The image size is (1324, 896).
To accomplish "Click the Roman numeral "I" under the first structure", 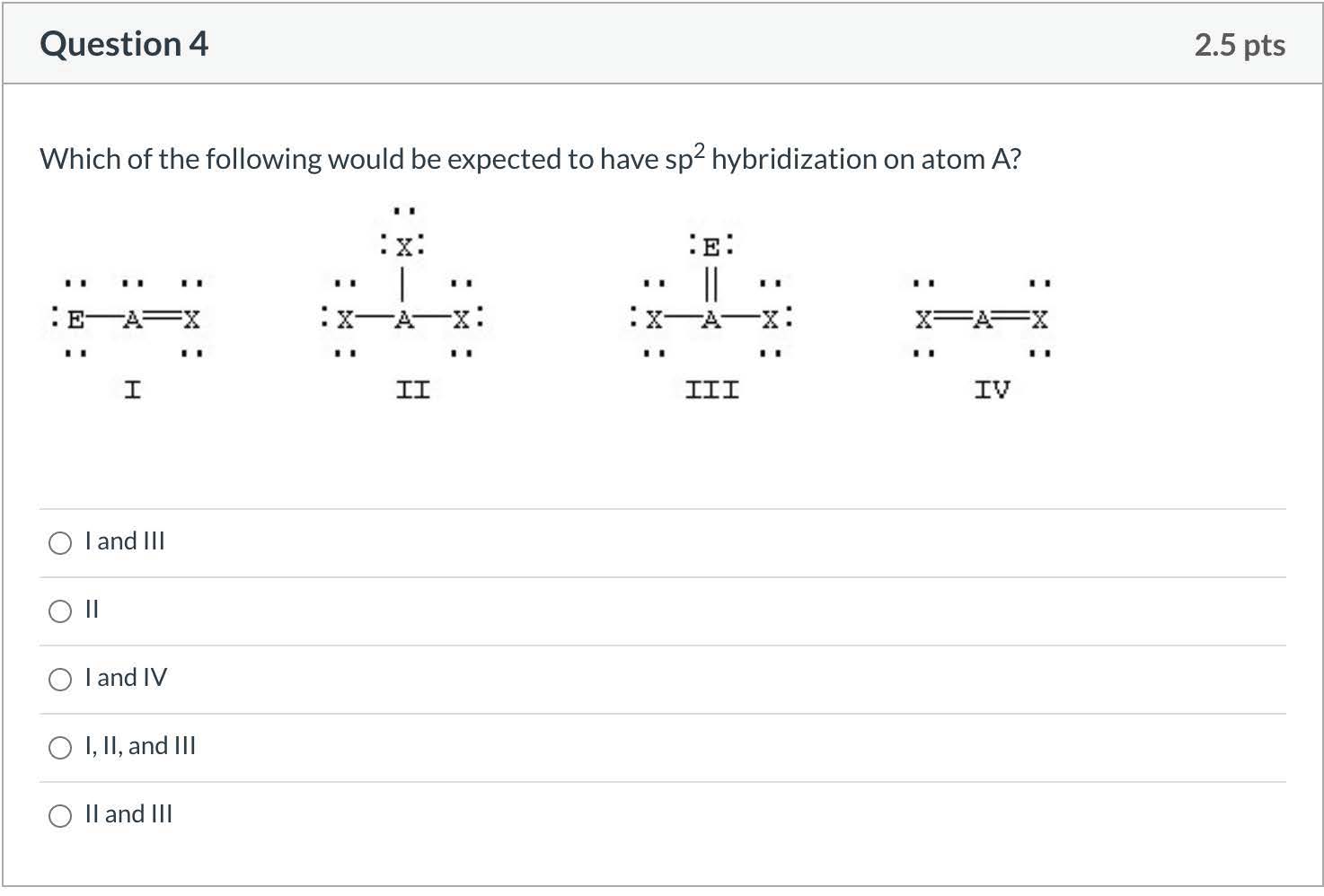I will [132, 390].
